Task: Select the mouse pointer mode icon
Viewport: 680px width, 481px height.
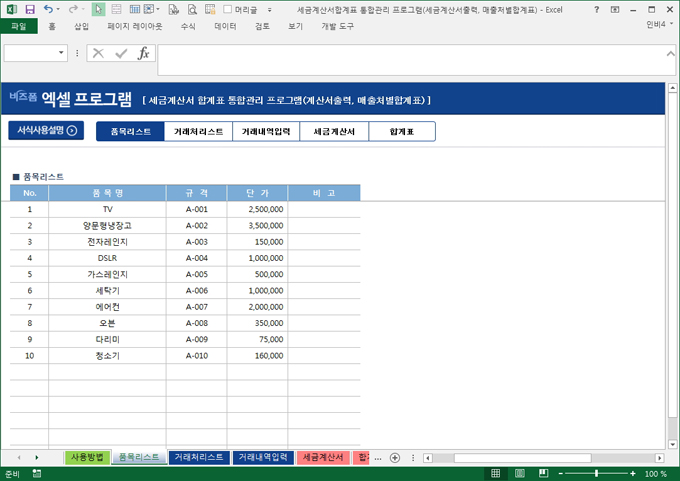Action: [98, 9]
